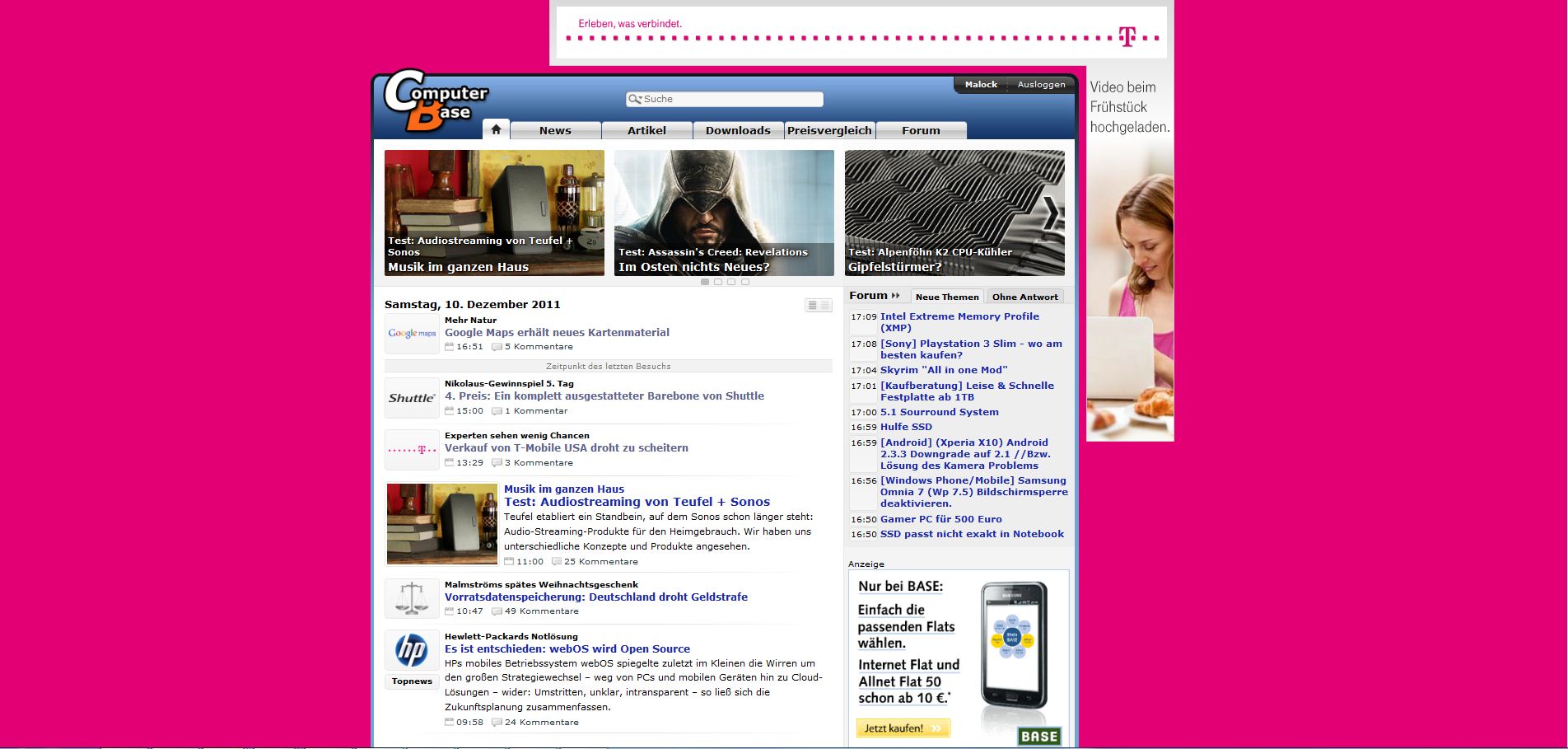This screenshot has width=1568, height=749.
Task: Open Verkauf von T-Mobile USA article
Action: [x=567, y=448]
